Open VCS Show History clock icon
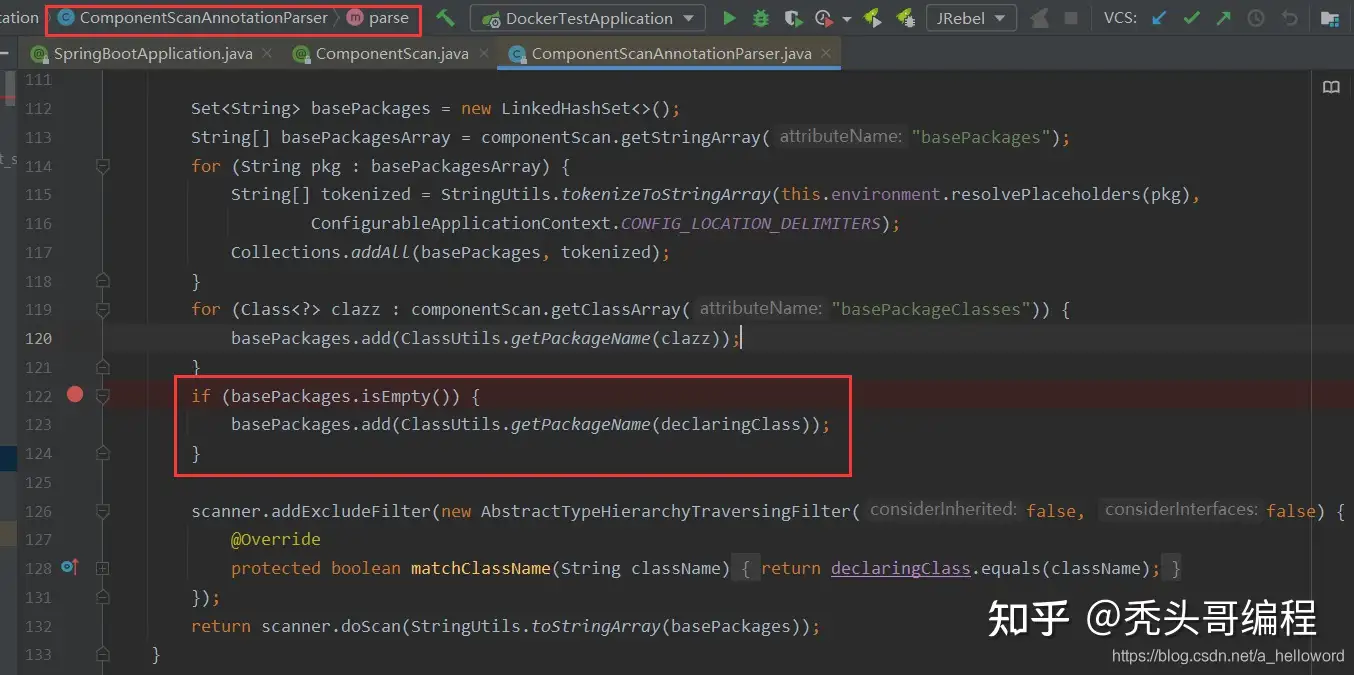Image resolution: width=1354 pixels, height=675 pixels. [x=1256, y=18]
